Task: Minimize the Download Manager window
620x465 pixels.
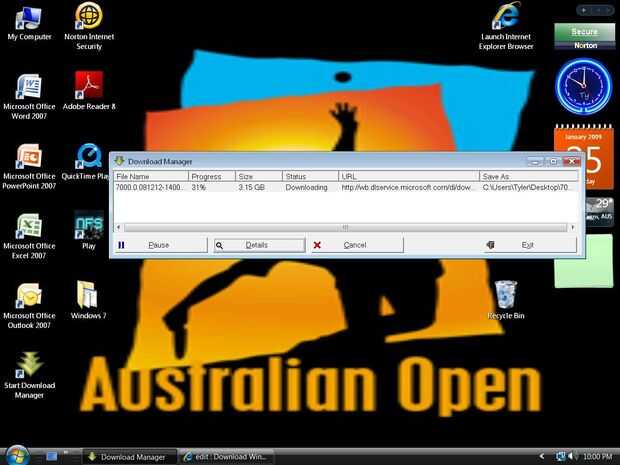Action: pyautogui.click(x=535, y=161)
